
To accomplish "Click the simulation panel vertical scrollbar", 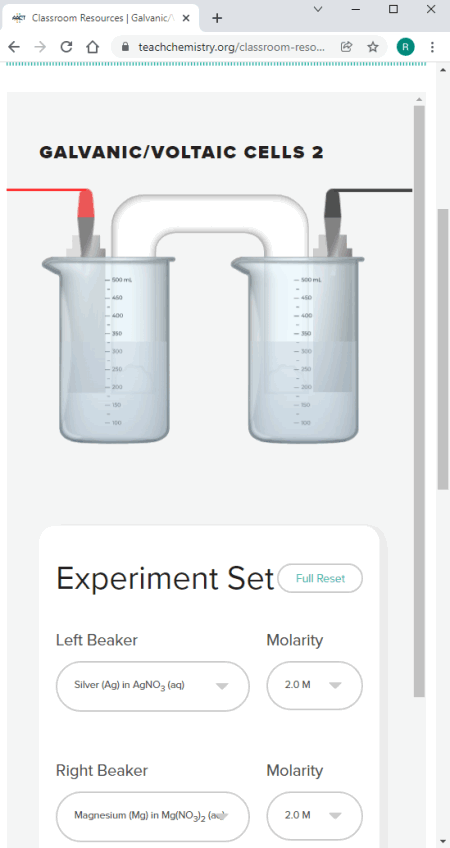I will 419,401.
